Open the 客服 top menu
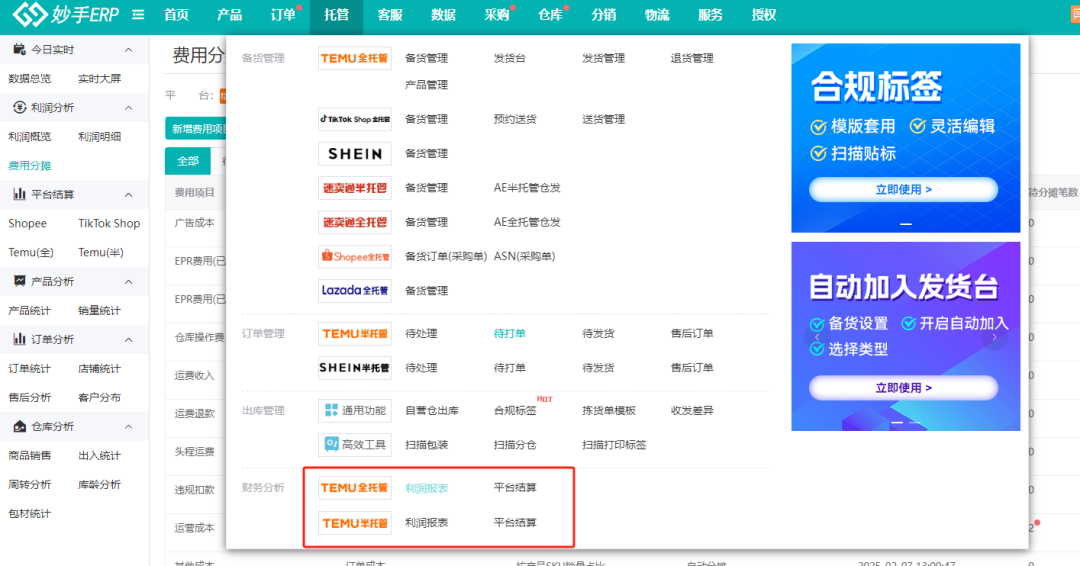 coord(390,14)
